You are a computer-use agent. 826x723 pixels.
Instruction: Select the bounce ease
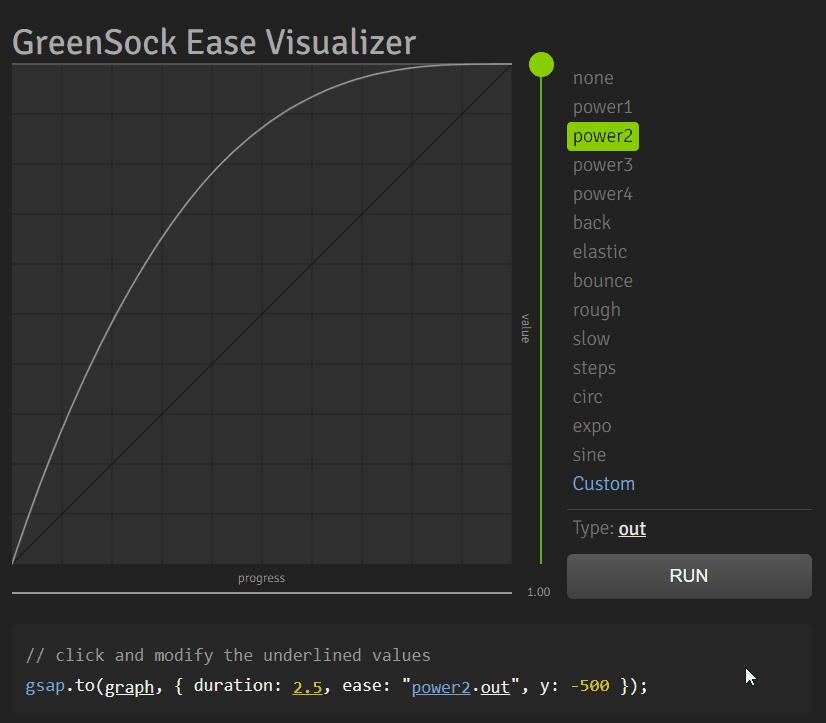(602, 281)
